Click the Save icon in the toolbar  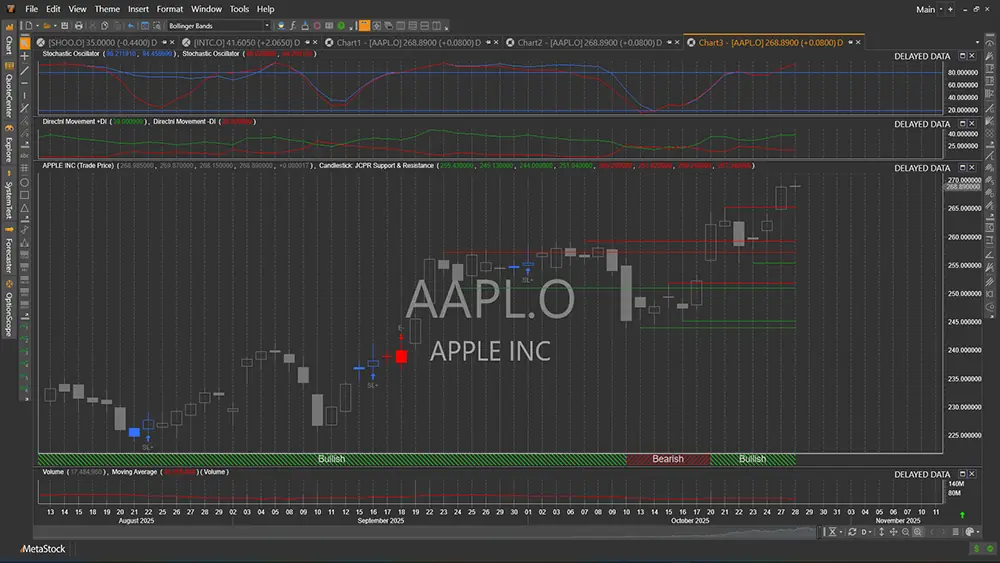[x=66, y=25]
